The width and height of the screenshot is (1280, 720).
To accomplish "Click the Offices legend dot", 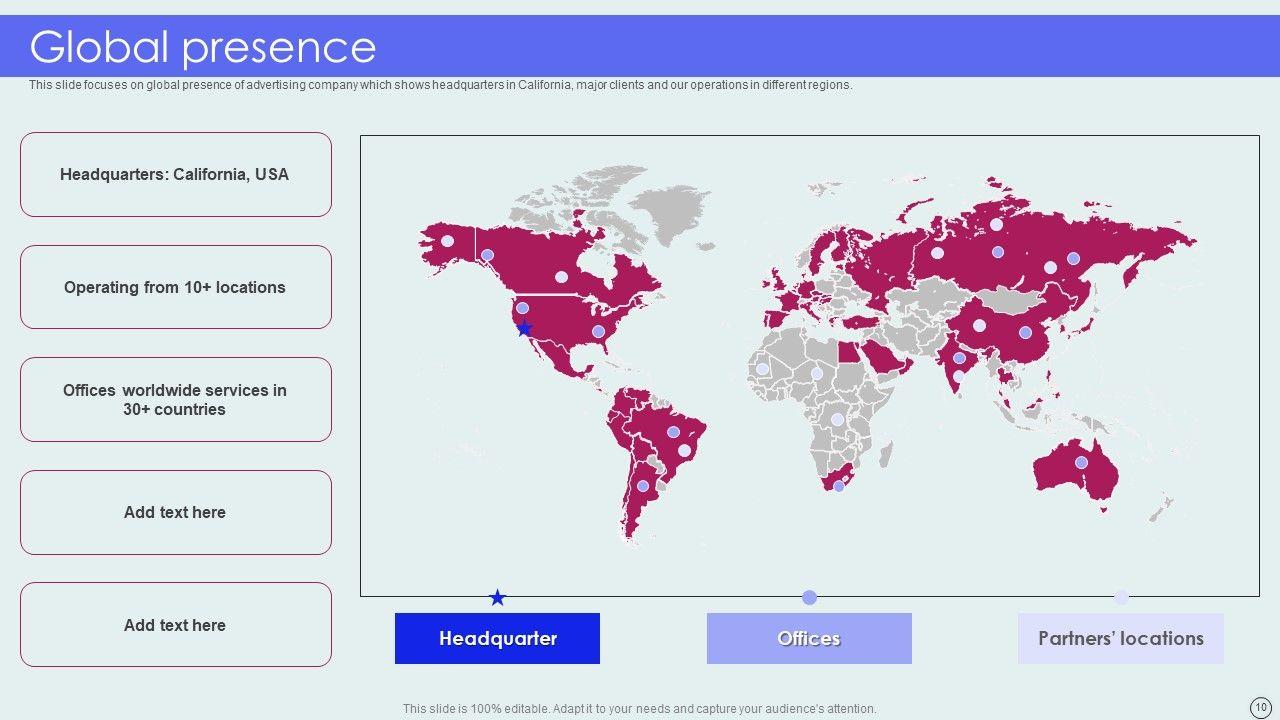I will pos(809,598).
